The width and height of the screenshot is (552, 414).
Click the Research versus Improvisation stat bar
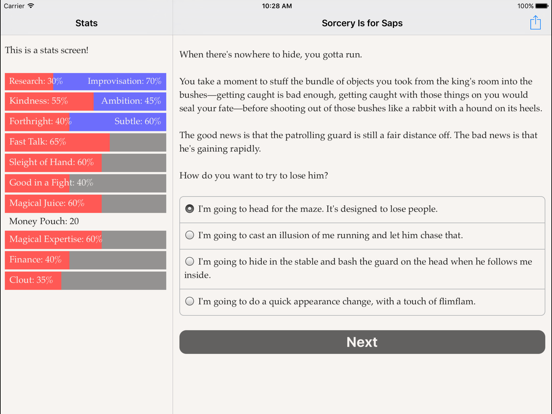point(86,81)
